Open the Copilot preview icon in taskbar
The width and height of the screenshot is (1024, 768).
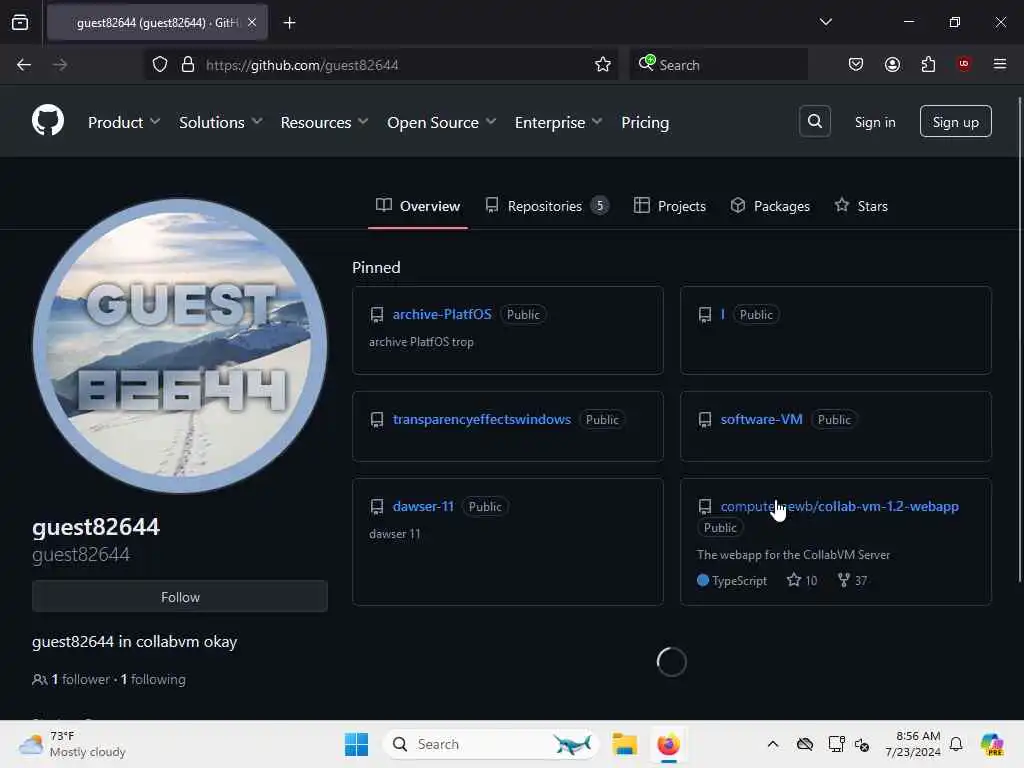pos(992,744)
